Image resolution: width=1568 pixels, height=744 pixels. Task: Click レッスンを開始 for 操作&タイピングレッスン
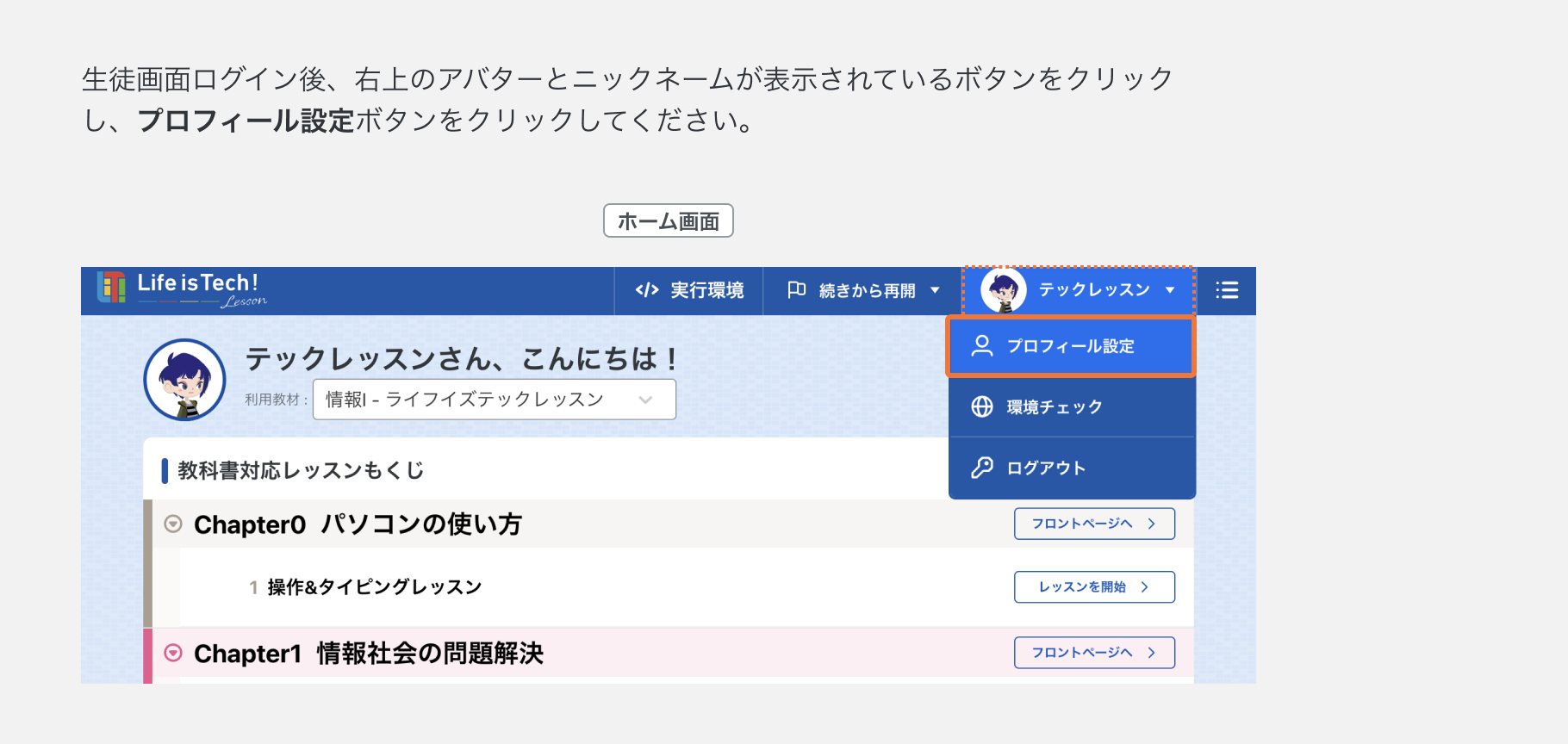click(x=1094, y=587)
